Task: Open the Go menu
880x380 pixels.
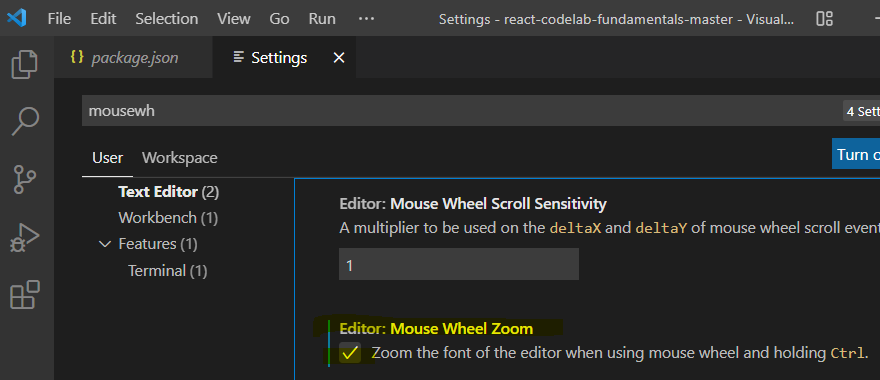Action: click(x=279, y=19)
